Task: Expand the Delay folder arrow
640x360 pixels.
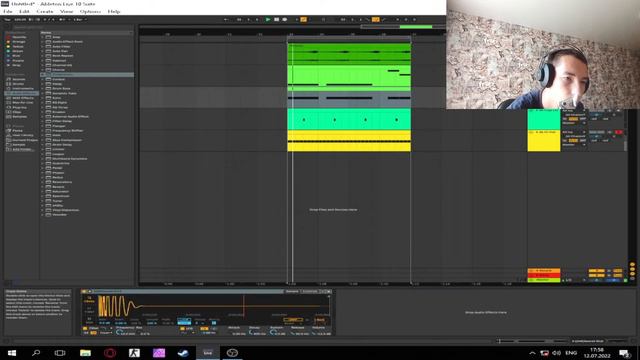Action: coord(42,84)
